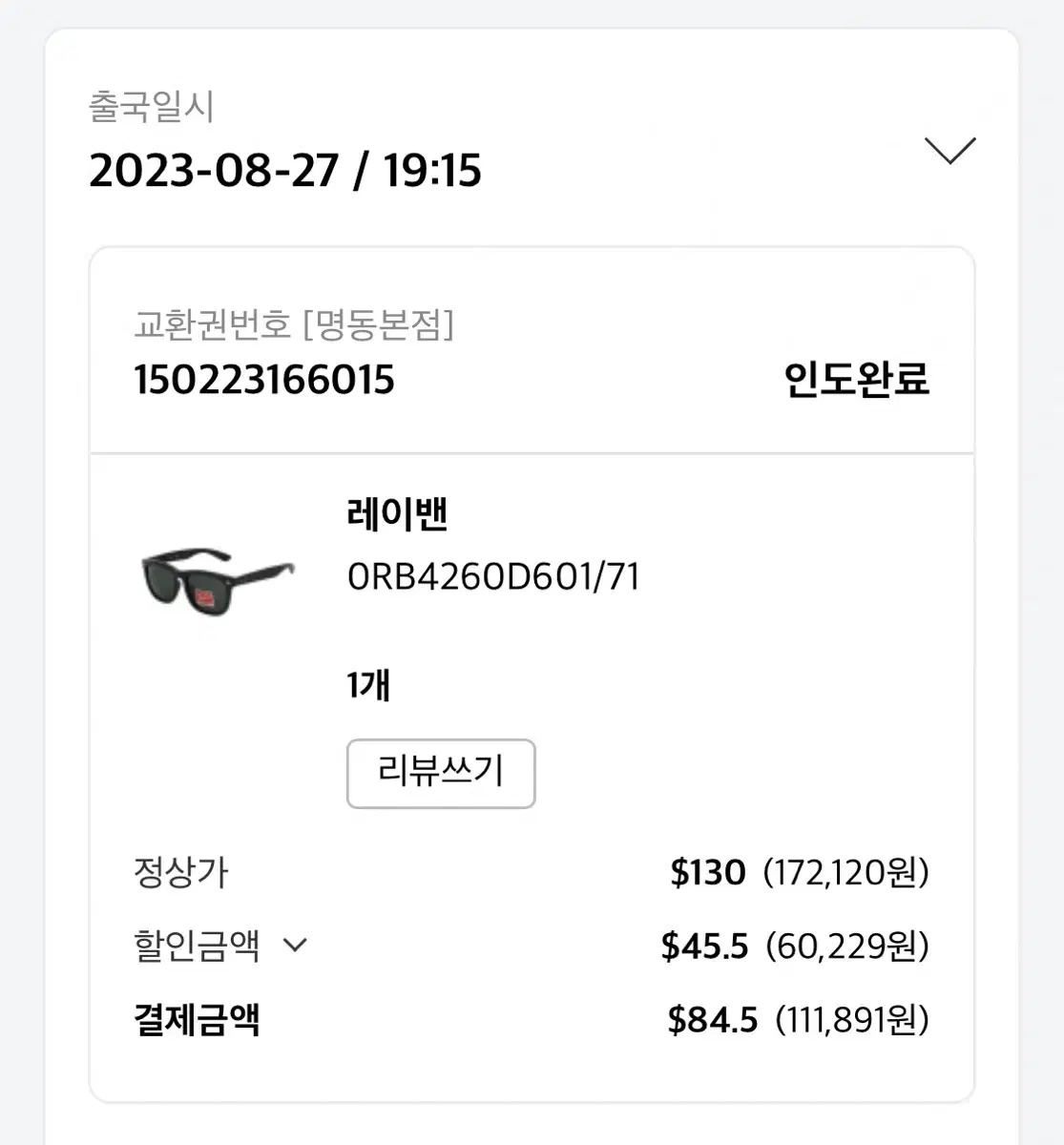Click the 111,891원 converted payment amount
This screenshot has height=1145, width=1064.
(852, 1020)
